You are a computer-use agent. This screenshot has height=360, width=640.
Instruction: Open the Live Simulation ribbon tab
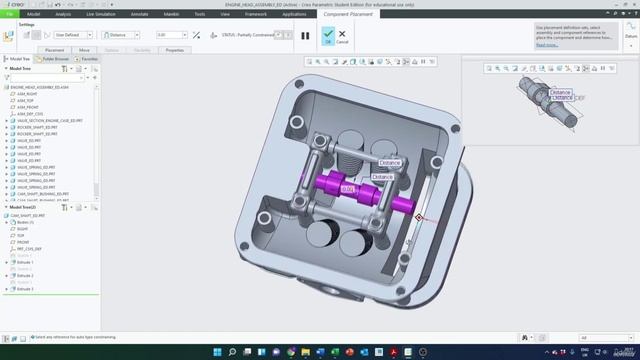point(101,14)
